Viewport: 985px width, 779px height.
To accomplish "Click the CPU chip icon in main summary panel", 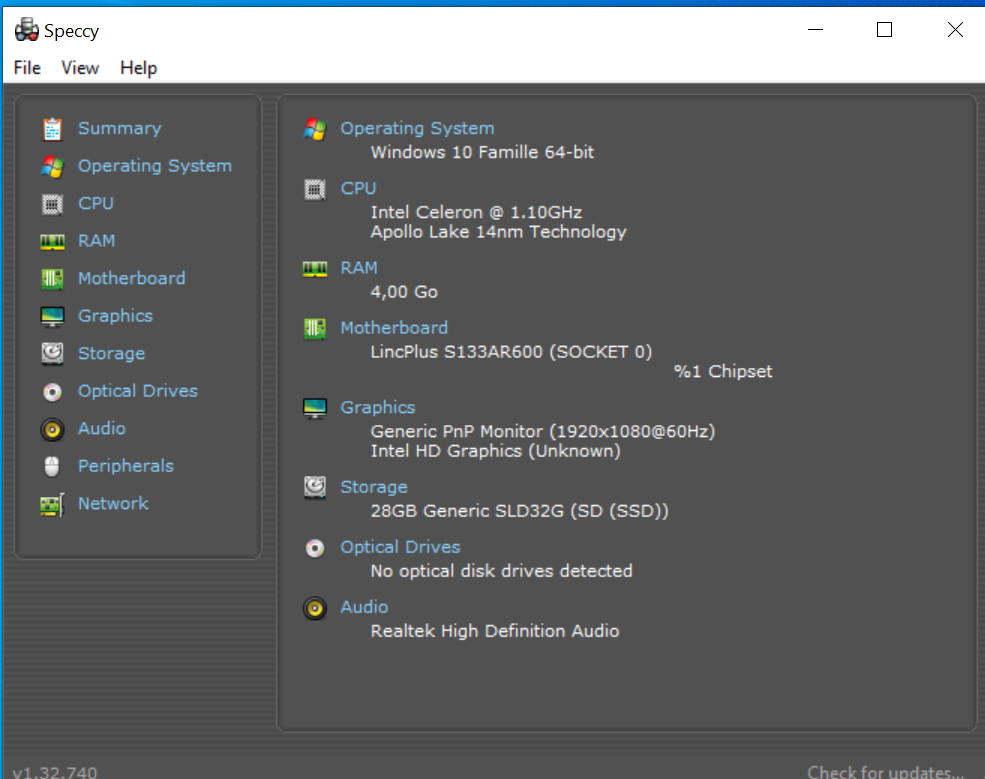I will tap(315, 189).
